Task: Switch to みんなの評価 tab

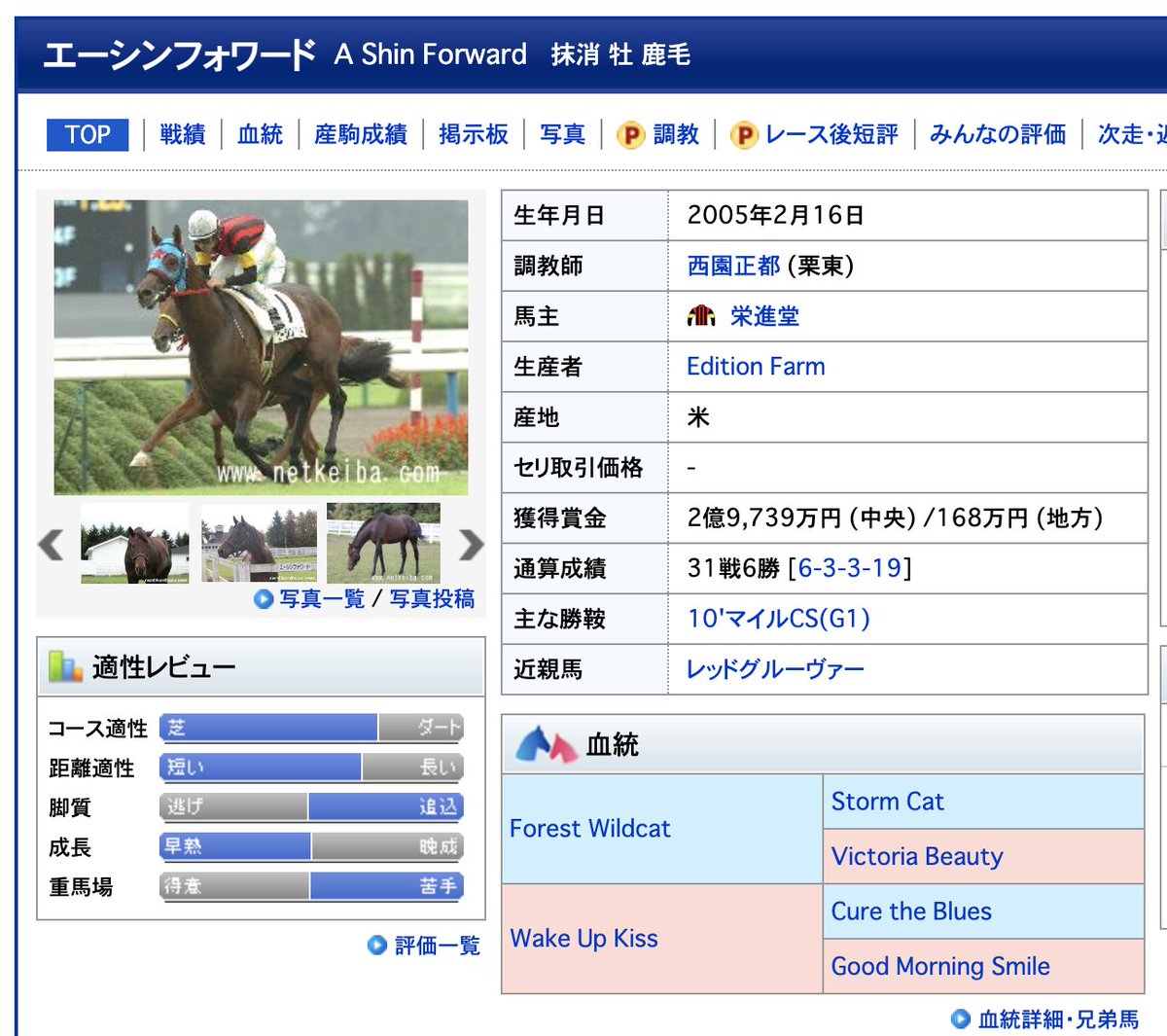Action: [998, 134]
